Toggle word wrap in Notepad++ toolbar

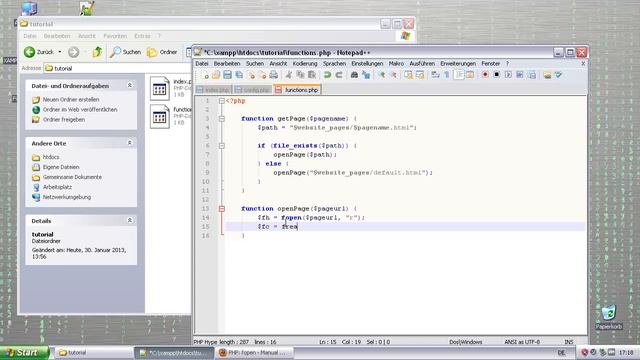coord(435,75)
